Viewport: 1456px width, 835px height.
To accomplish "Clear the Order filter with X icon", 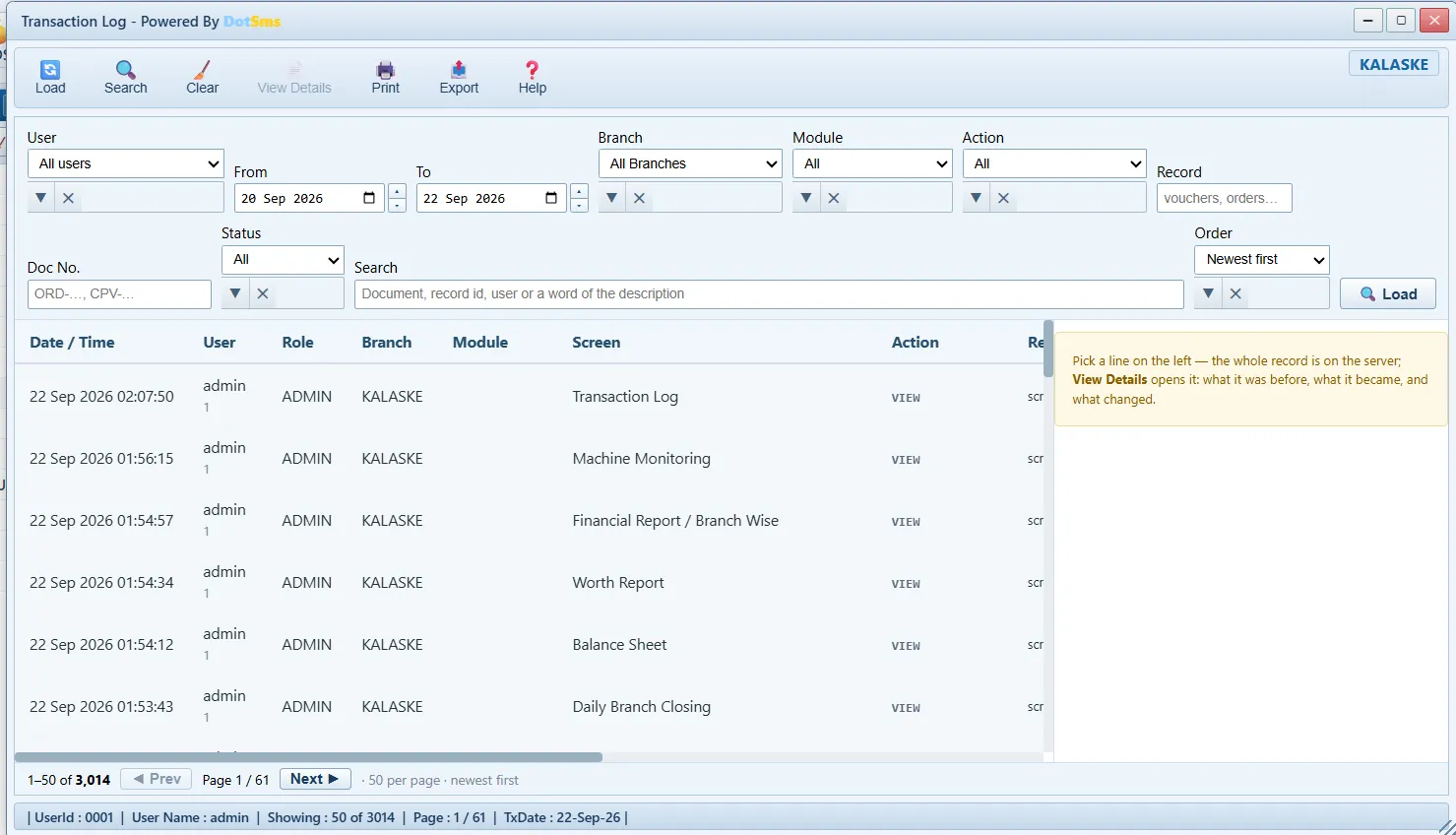I will (x=1235, y=293).
